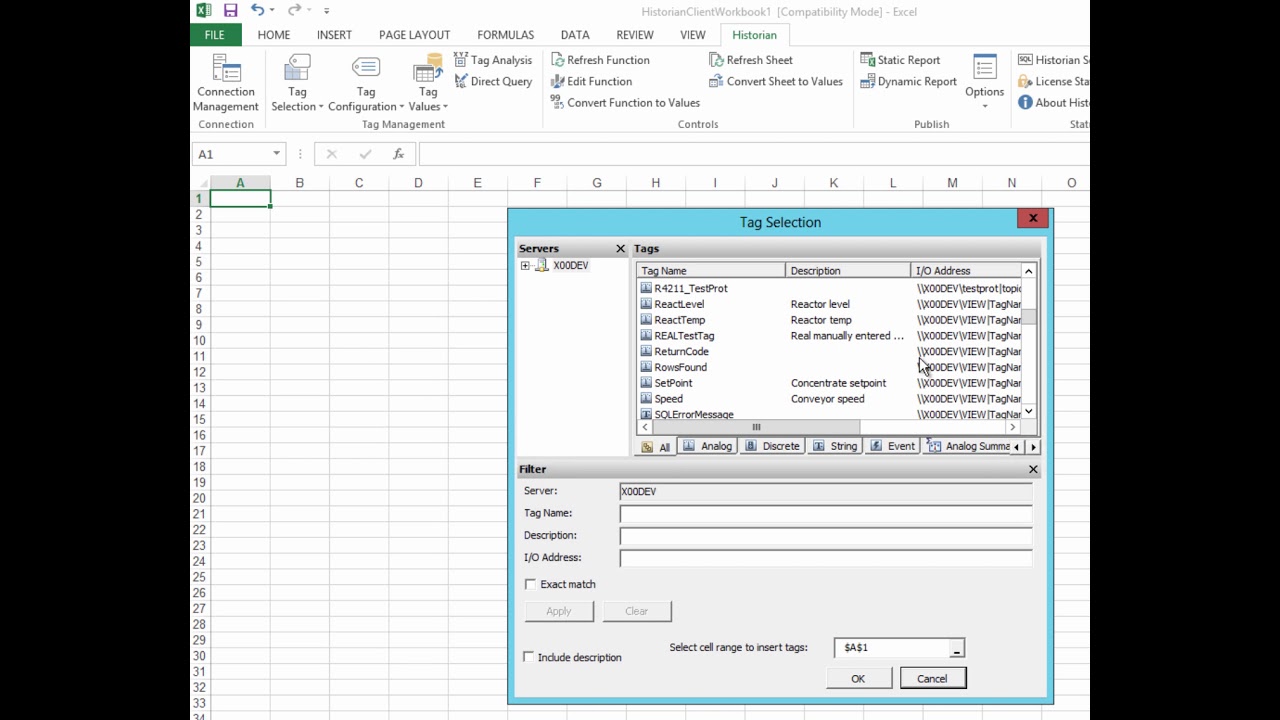The height and width of the screenshot is (720, 1280).
Task: Close the Filter pane with its X
Action: click(1033, 469)
